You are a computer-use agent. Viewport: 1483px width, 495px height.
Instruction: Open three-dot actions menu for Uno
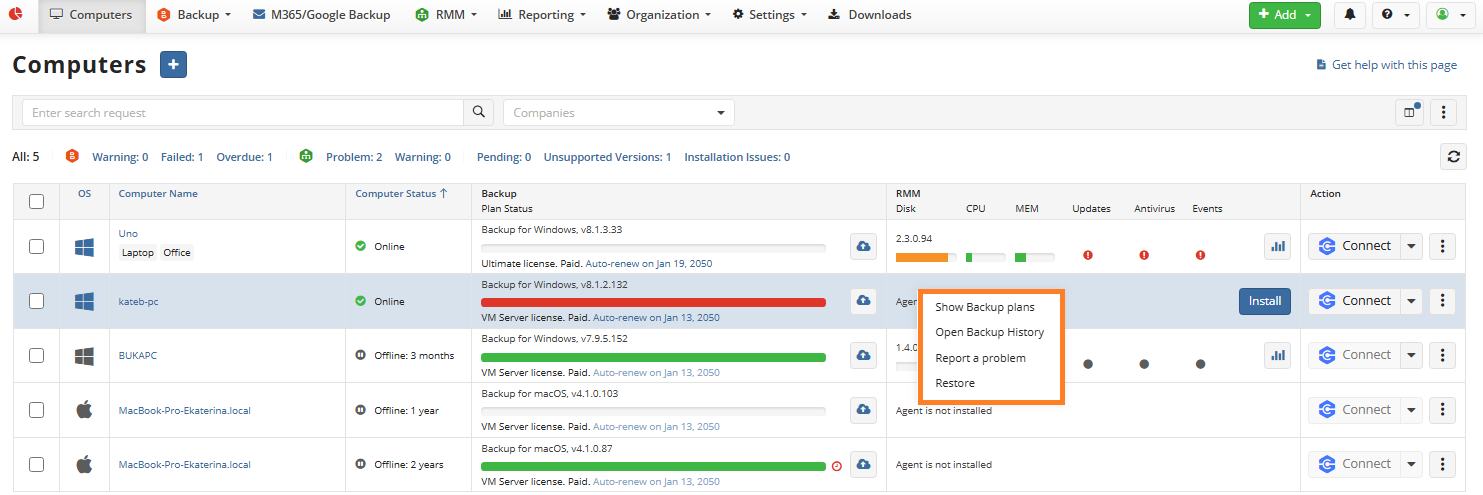(1441, 246)
